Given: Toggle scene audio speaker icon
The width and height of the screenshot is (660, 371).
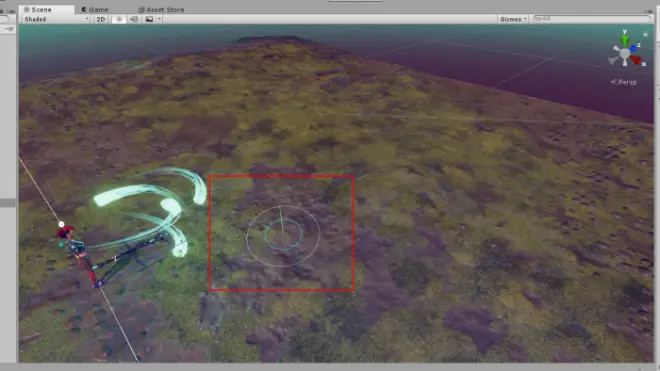Looking at the screenshot, I should (x=134, y=19).
